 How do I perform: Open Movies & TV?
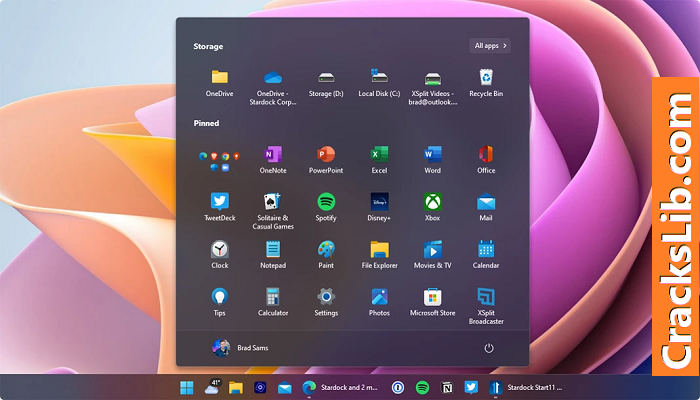tap(432, 254)
